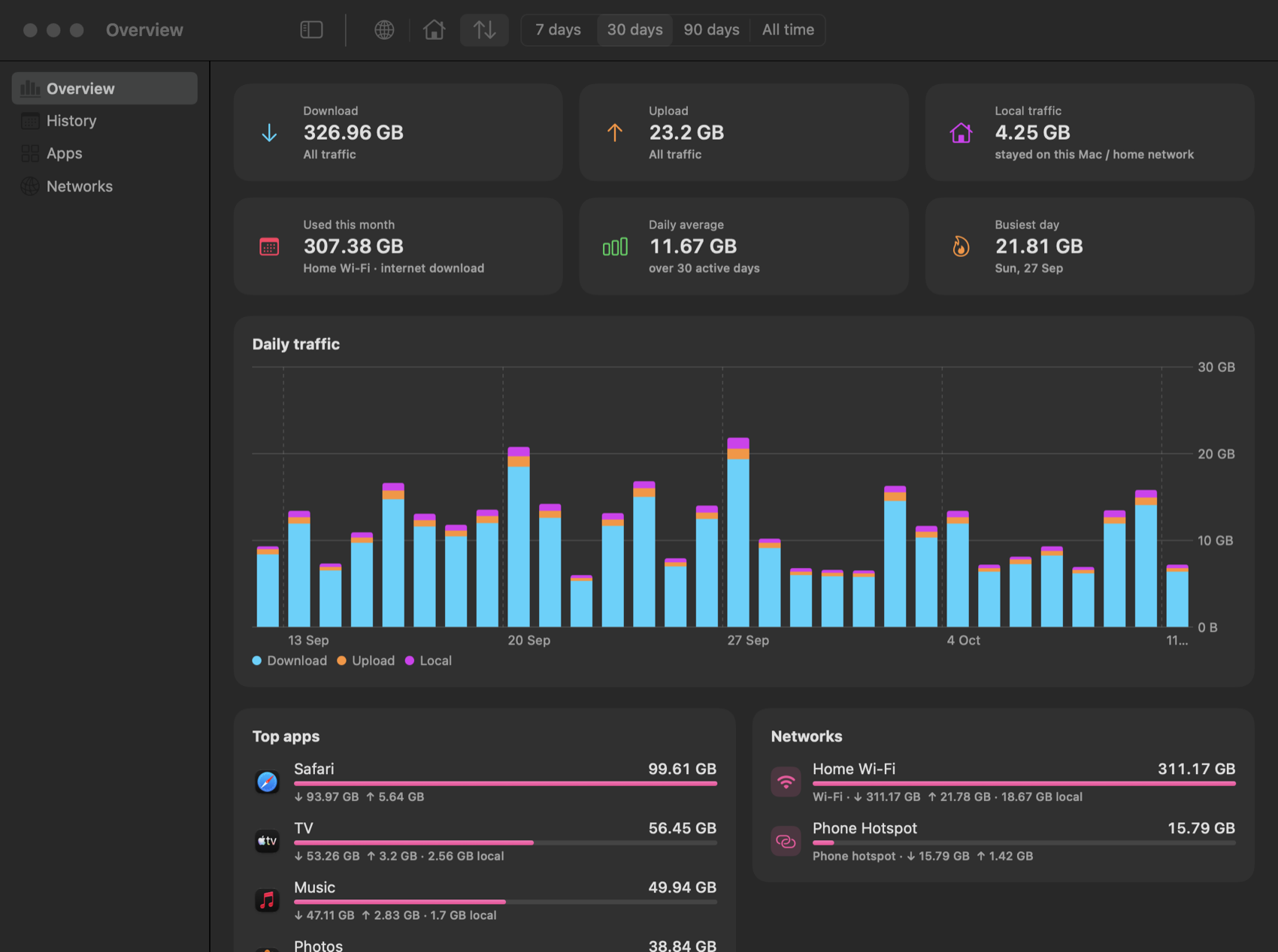Click the Phone Hotspot 15.79 GB total
This screenshot has width=1278, height=952.
pyautogui.click(x=1201, y=828)
